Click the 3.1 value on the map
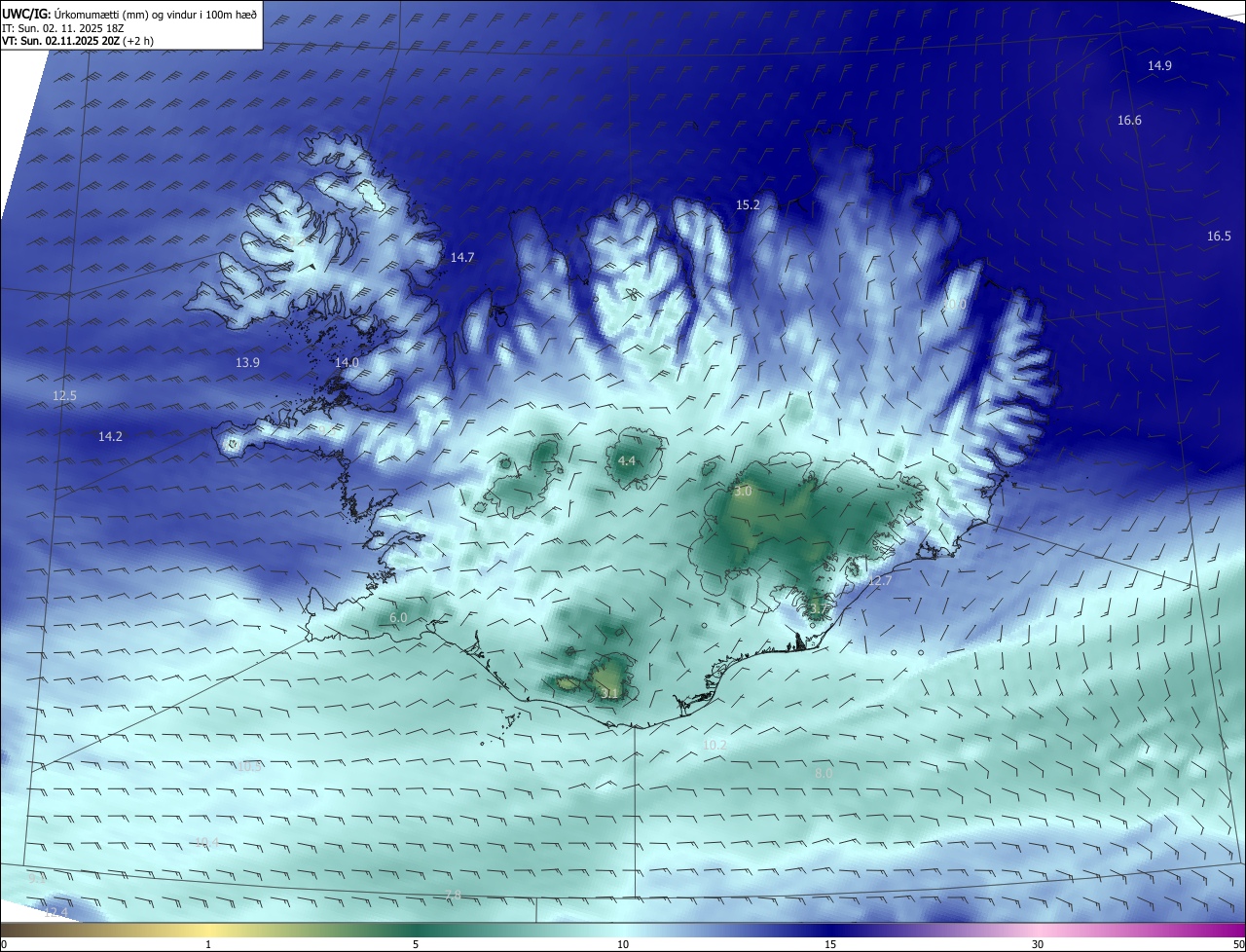The image size is (1246, 952). (609, 694)
